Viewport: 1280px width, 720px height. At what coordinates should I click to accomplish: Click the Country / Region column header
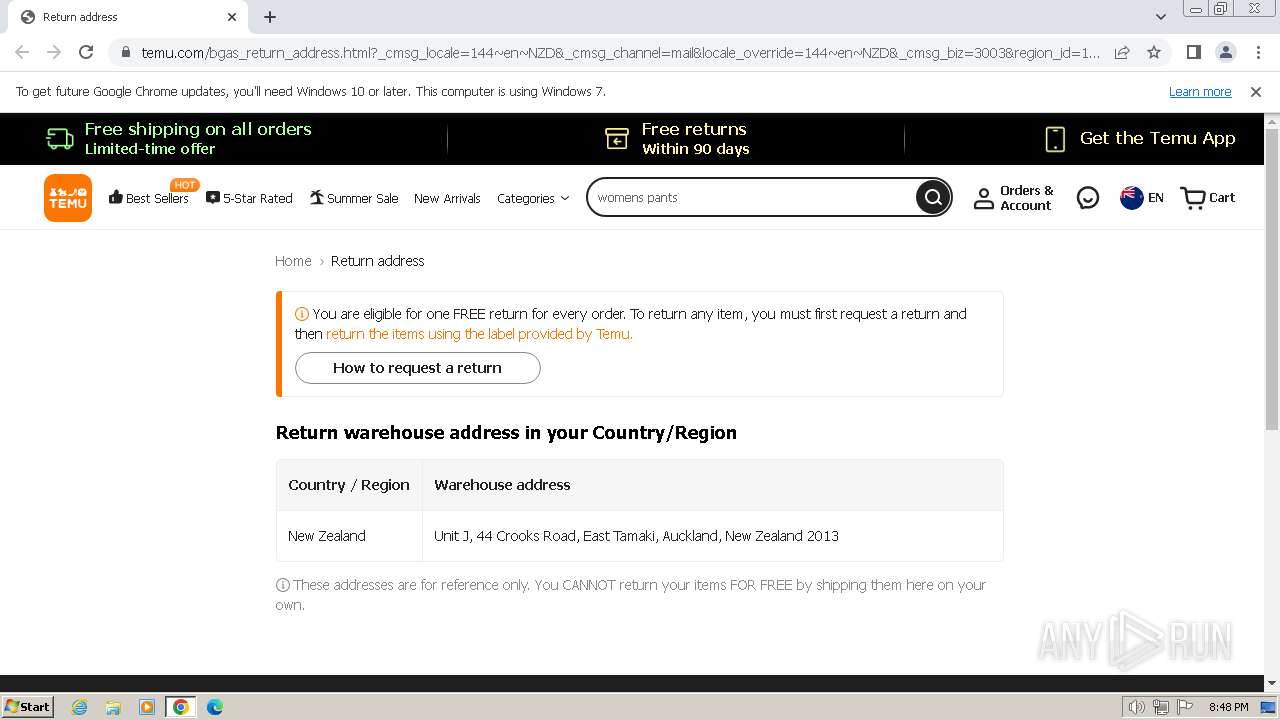[x=349, y=485]
